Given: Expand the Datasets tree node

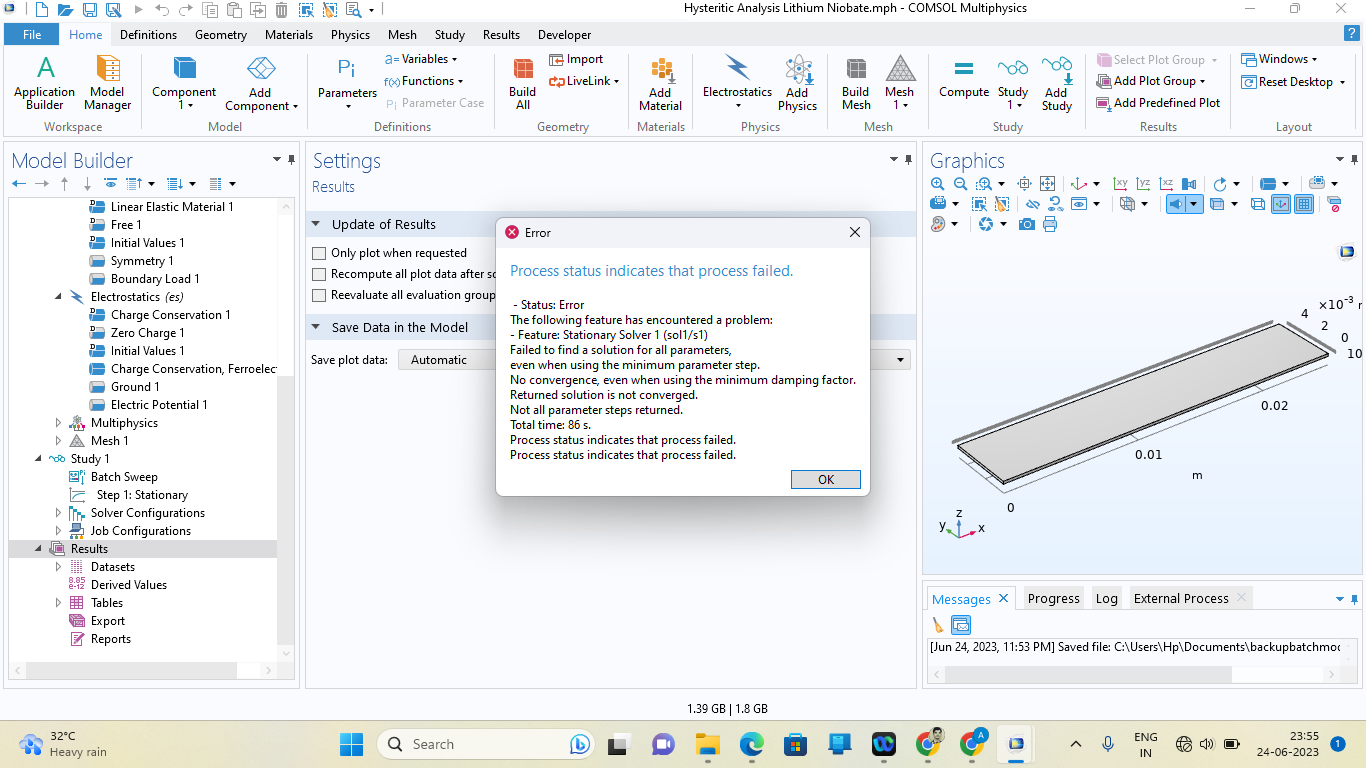Looking at the screenshot, I should tap(59, 567).
